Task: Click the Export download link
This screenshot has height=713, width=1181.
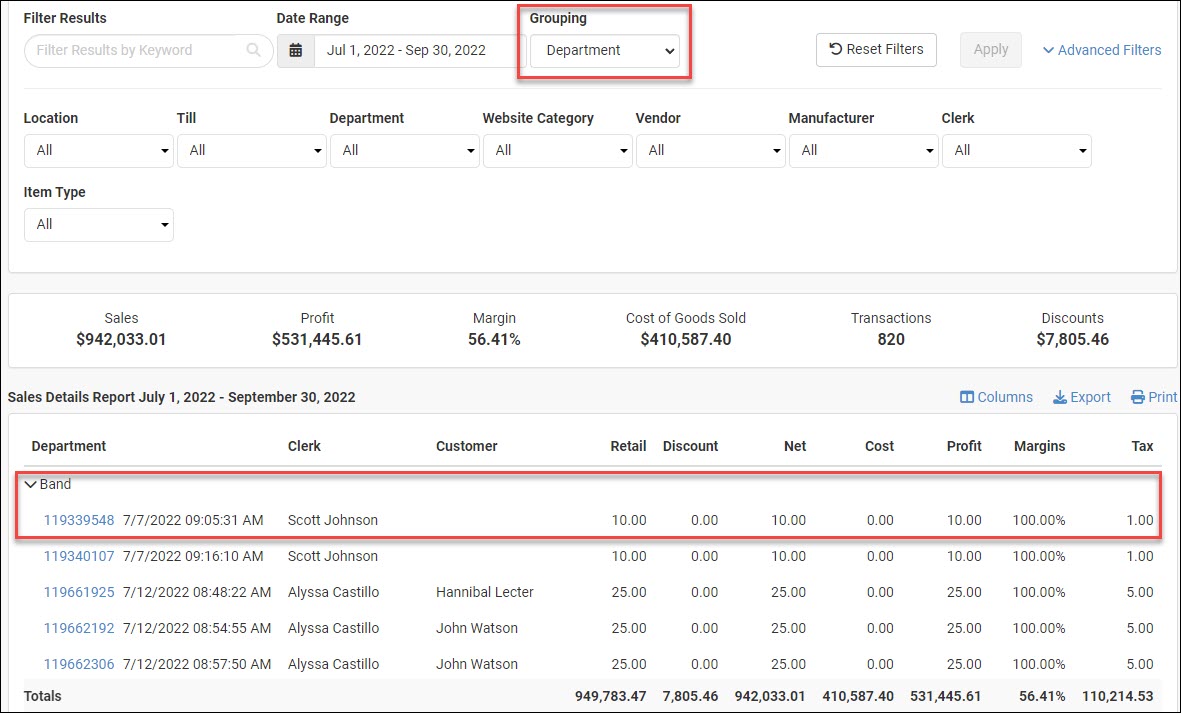Action: [1081, 397]
